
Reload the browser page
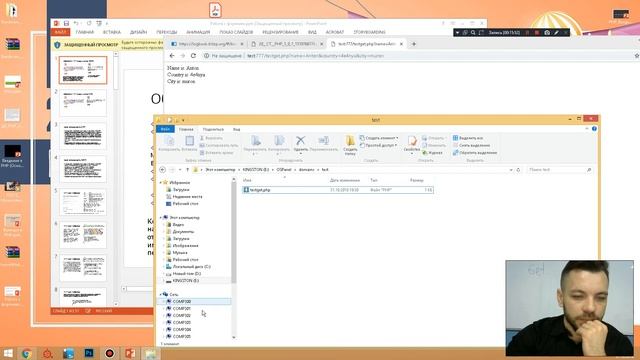click(x=193, y=56)
